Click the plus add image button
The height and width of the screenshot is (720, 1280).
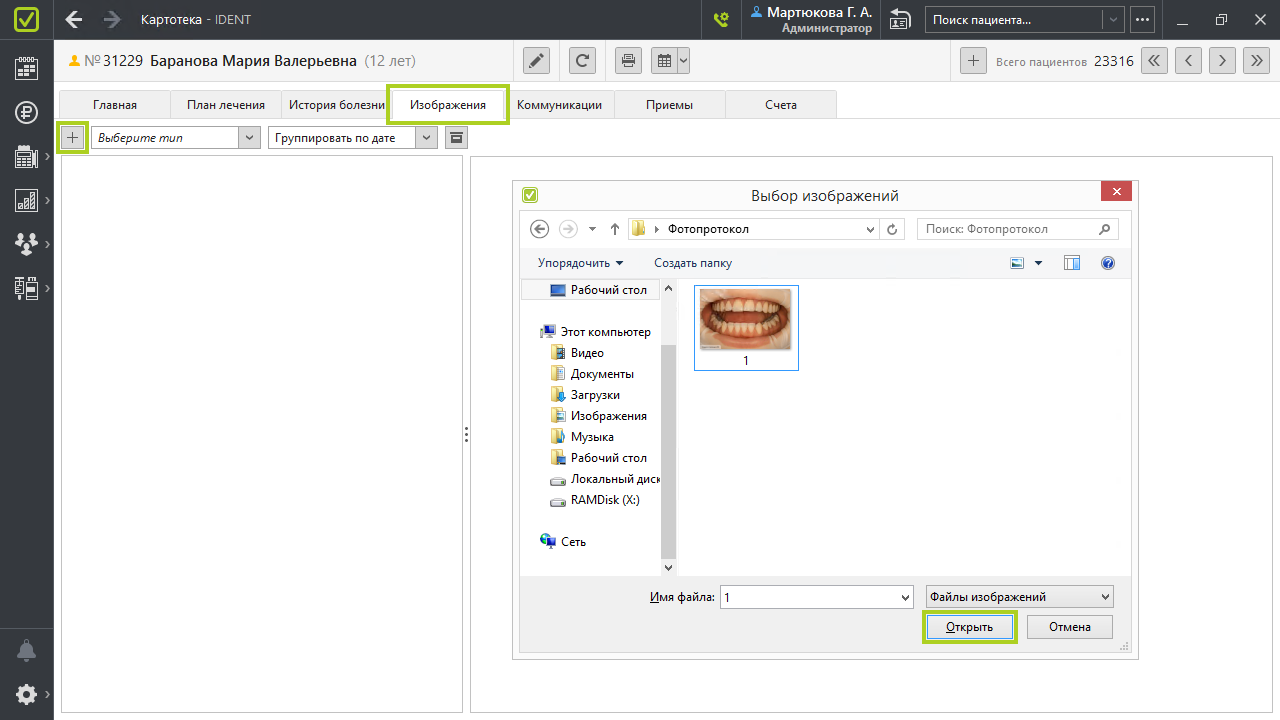pyautogui.click(x=72, y=137)
